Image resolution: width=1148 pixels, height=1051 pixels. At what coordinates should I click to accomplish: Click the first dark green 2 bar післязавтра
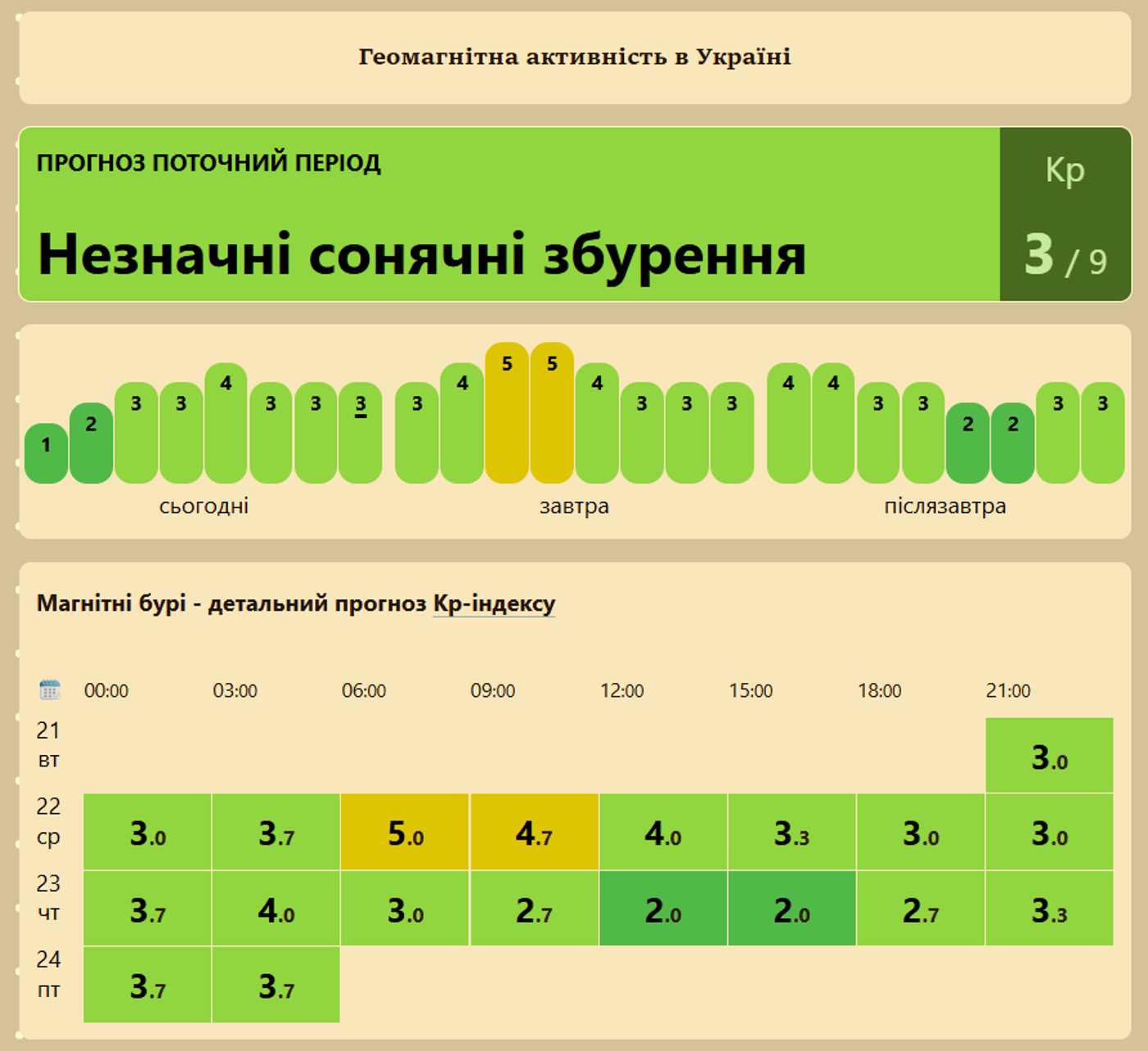pyautogui.click(x=968, y=443)
